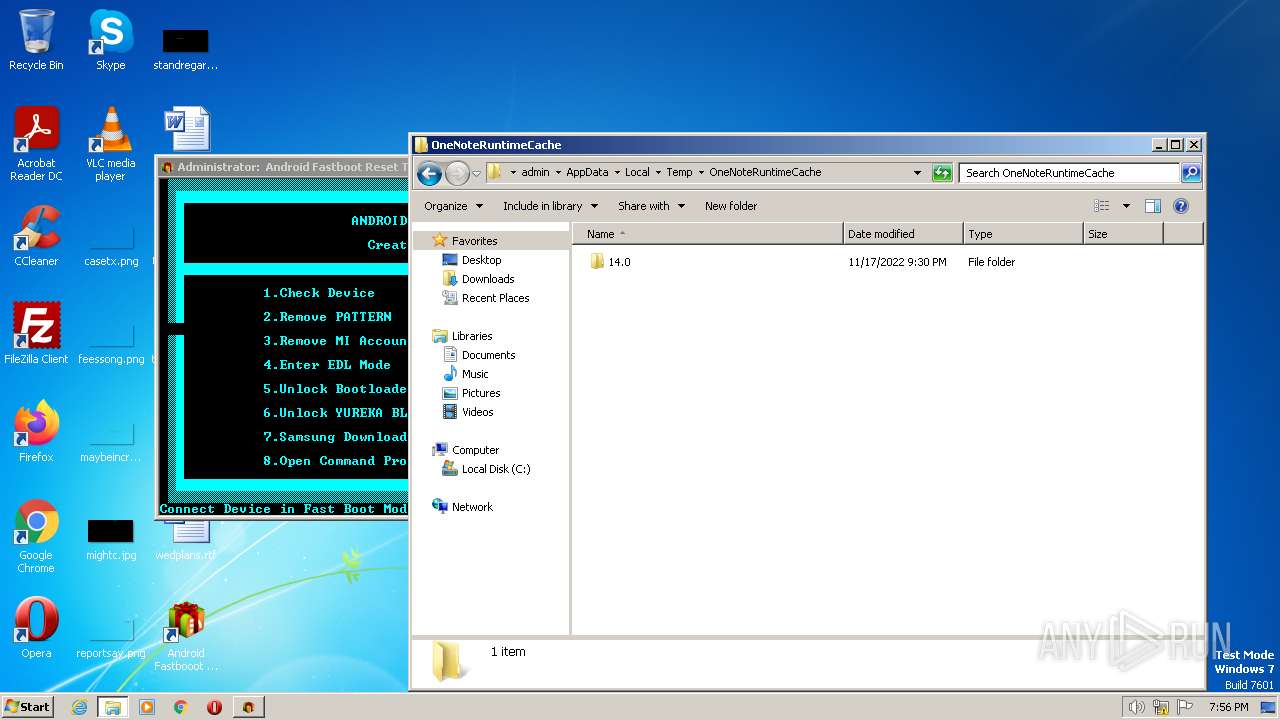The width and height of the screenshot is (1280, 720).
Task: Open Internet Explorer from the taskbar
Action: tap(80, 707)
